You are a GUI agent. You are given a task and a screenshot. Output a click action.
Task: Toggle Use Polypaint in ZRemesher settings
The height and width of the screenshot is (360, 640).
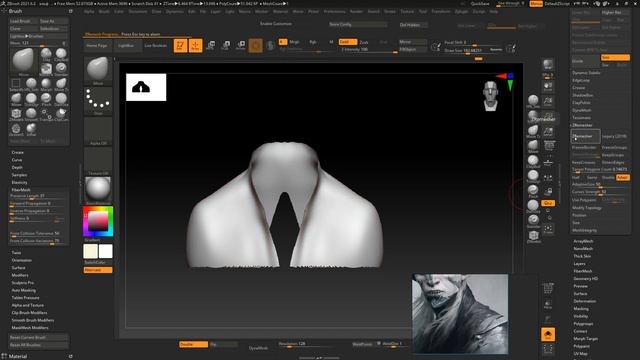click(585, 200)
